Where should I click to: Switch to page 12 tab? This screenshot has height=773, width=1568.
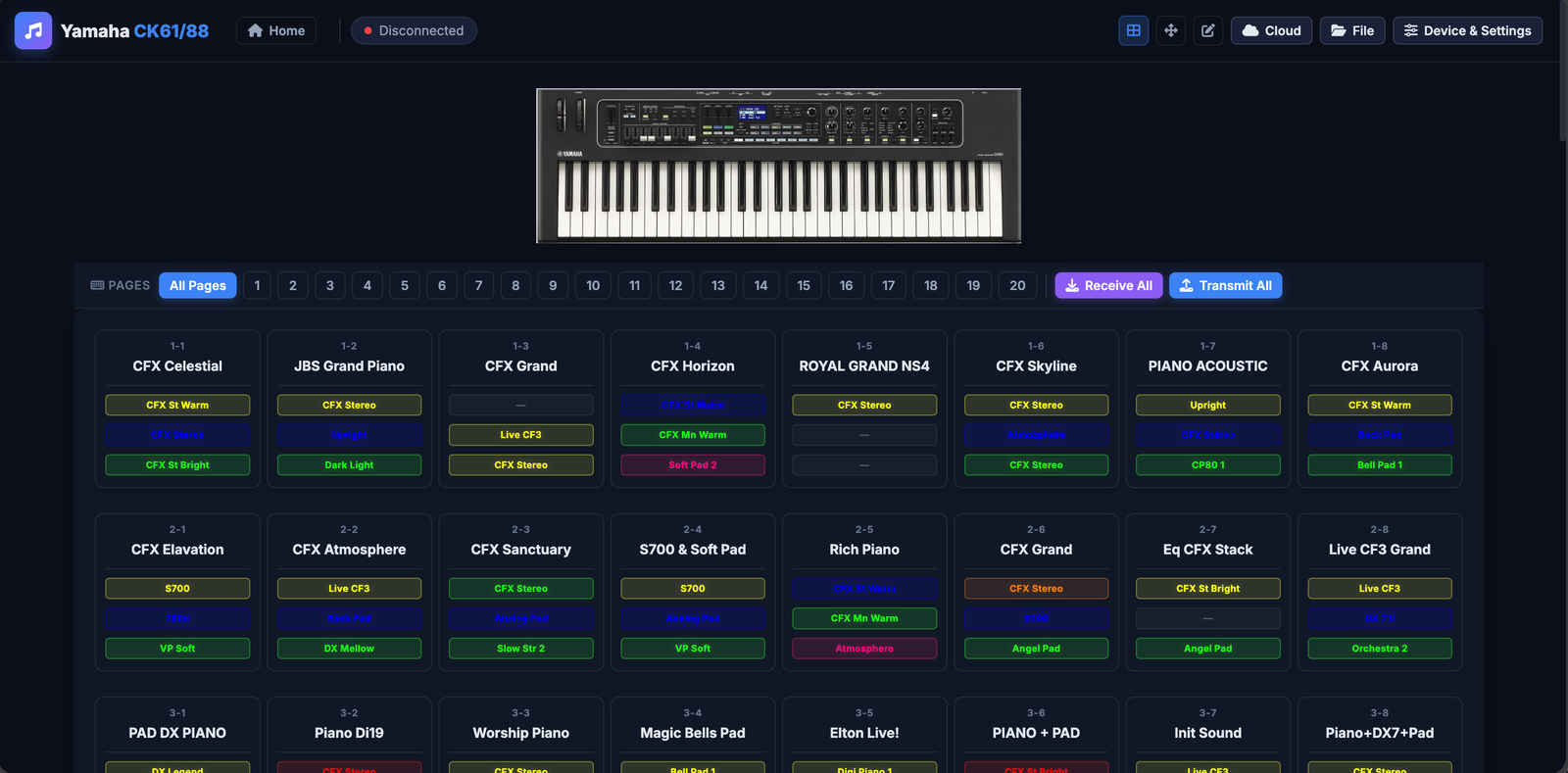(676, 285)
